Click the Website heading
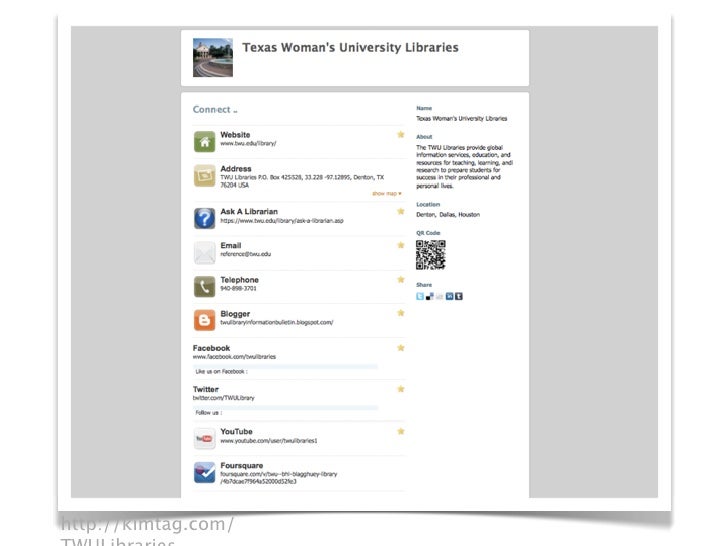 (235, 135)
